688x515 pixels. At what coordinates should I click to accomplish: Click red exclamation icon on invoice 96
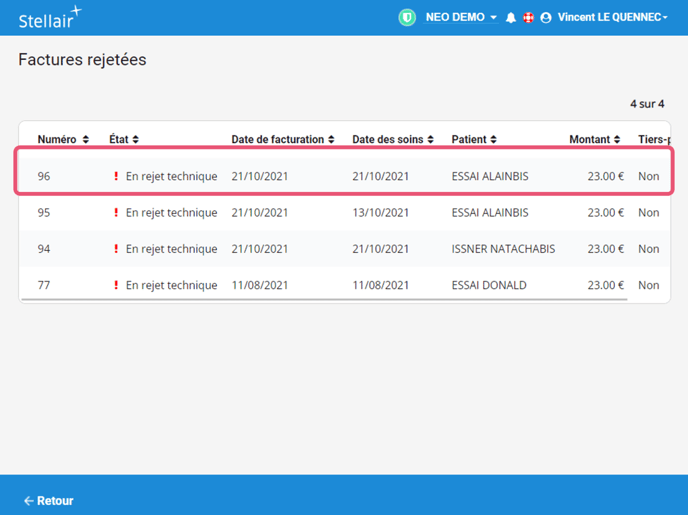(x=116, y=177)
